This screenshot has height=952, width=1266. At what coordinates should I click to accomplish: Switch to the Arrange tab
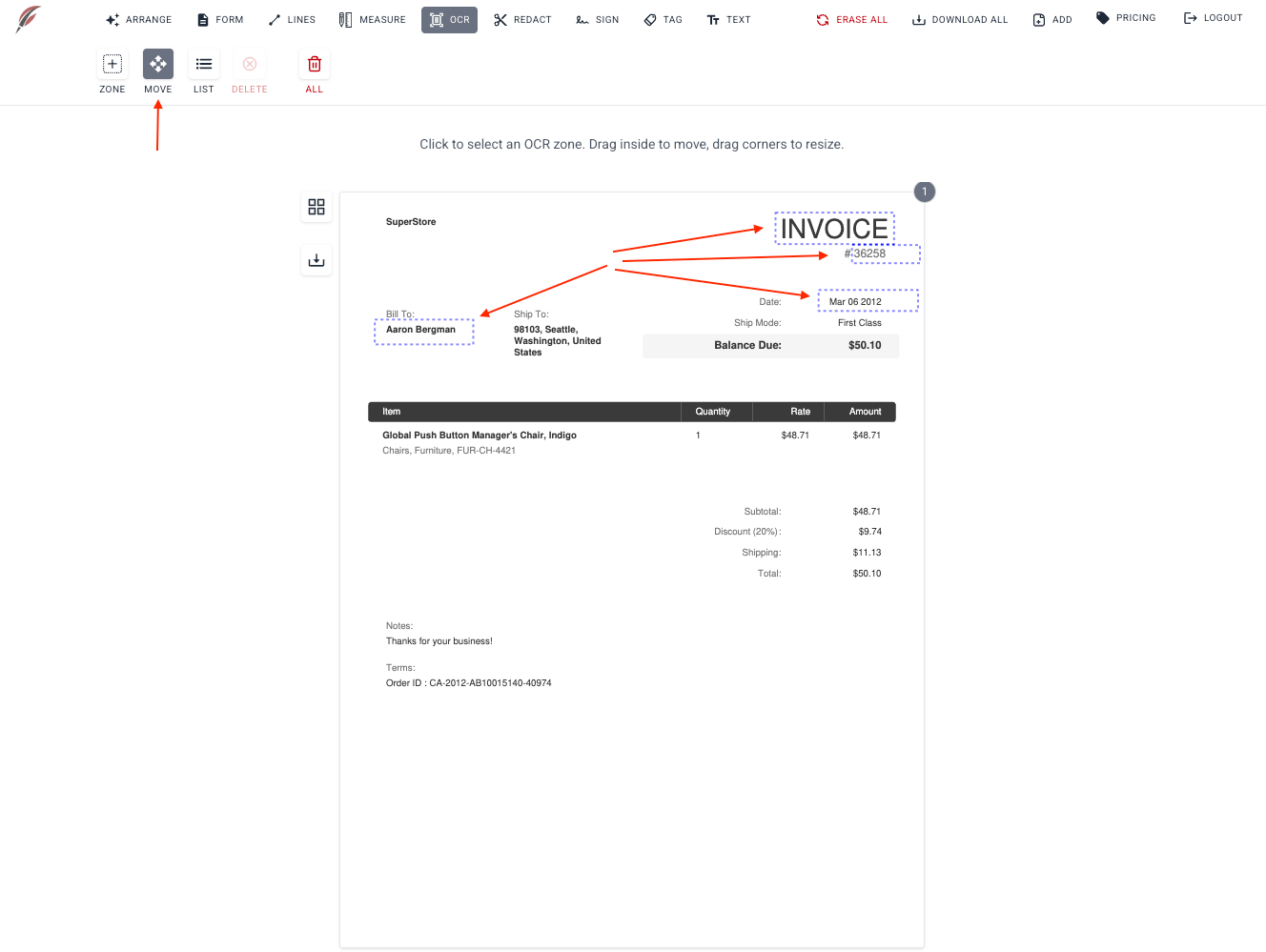pos(139,20)
